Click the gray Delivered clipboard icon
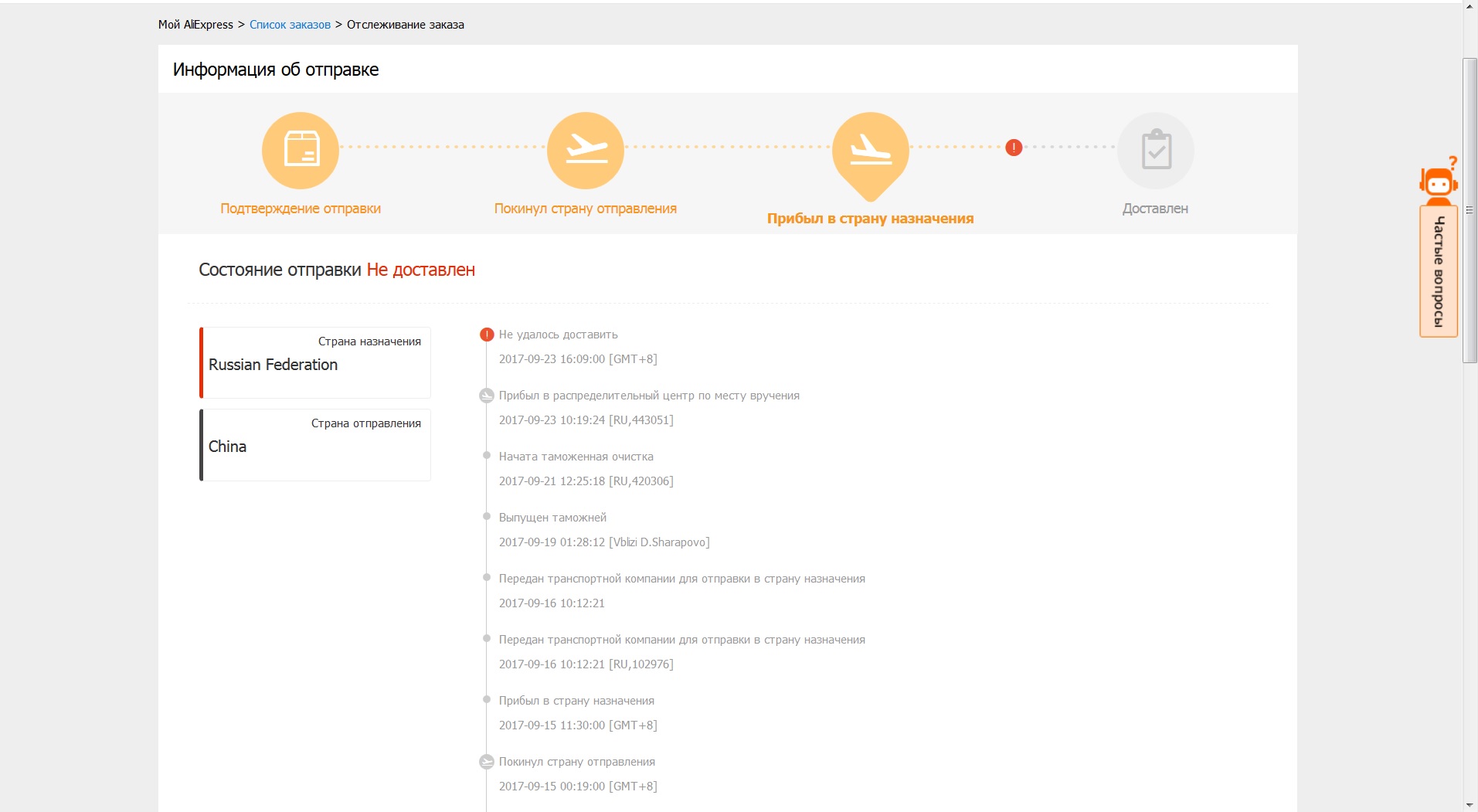This screenshot has height=812, width=1478. [1155, 150]
